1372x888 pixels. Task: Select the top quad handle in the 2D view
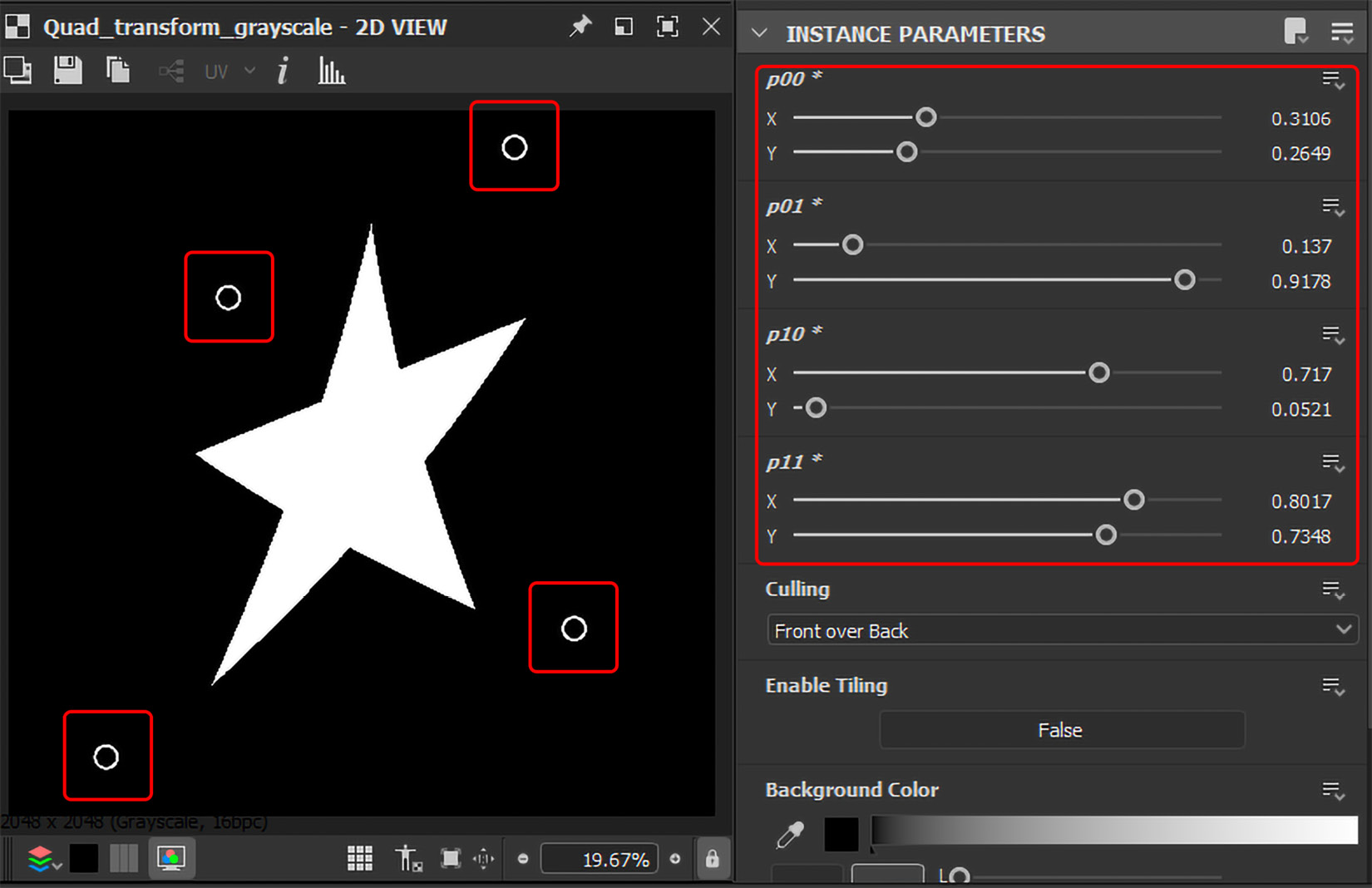tap(515, 147)
